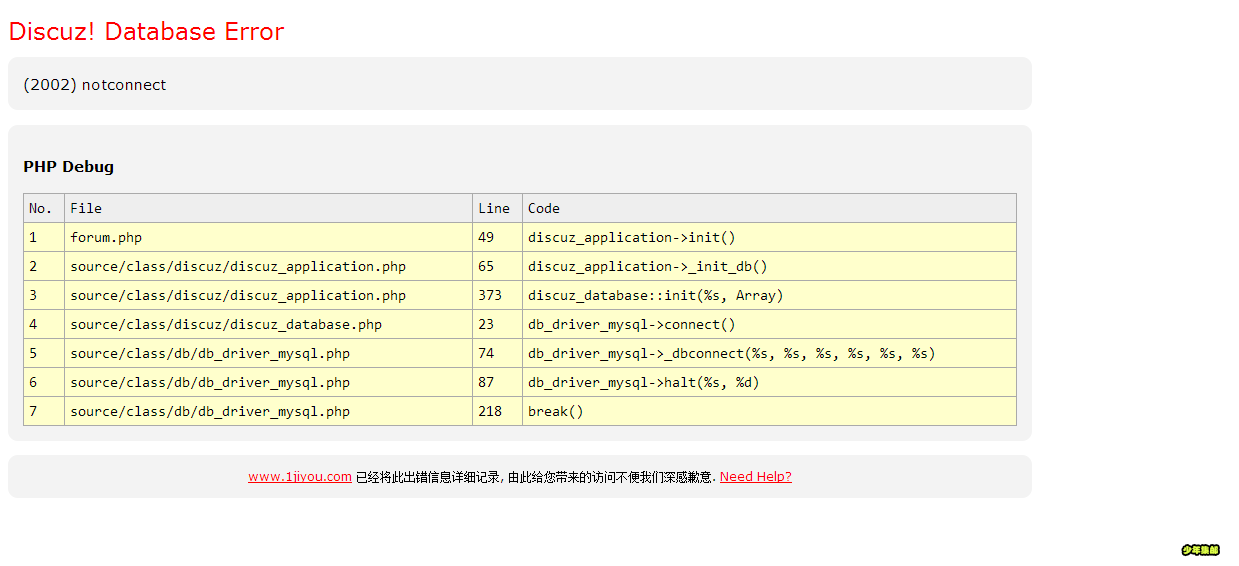Viewport: 1239px width, 566px height.
Task: Select the forum.php file cell
Action: (x=269, y=237)
